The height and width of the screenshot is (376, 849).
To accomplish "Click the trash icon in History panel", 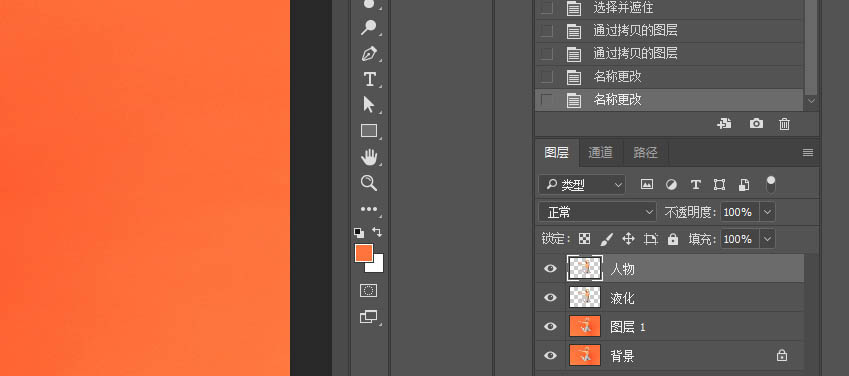I will pyautogui.click(x=784, y=124).
